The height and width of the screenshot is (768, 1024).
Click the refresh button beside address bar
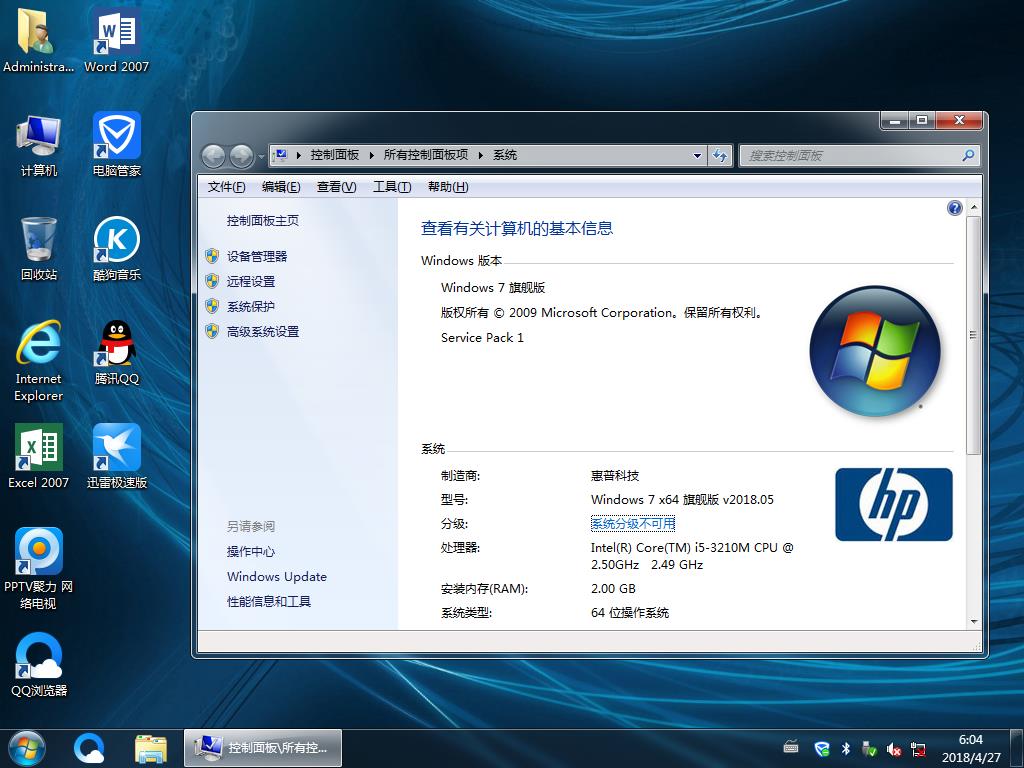[x=719, y=156]
